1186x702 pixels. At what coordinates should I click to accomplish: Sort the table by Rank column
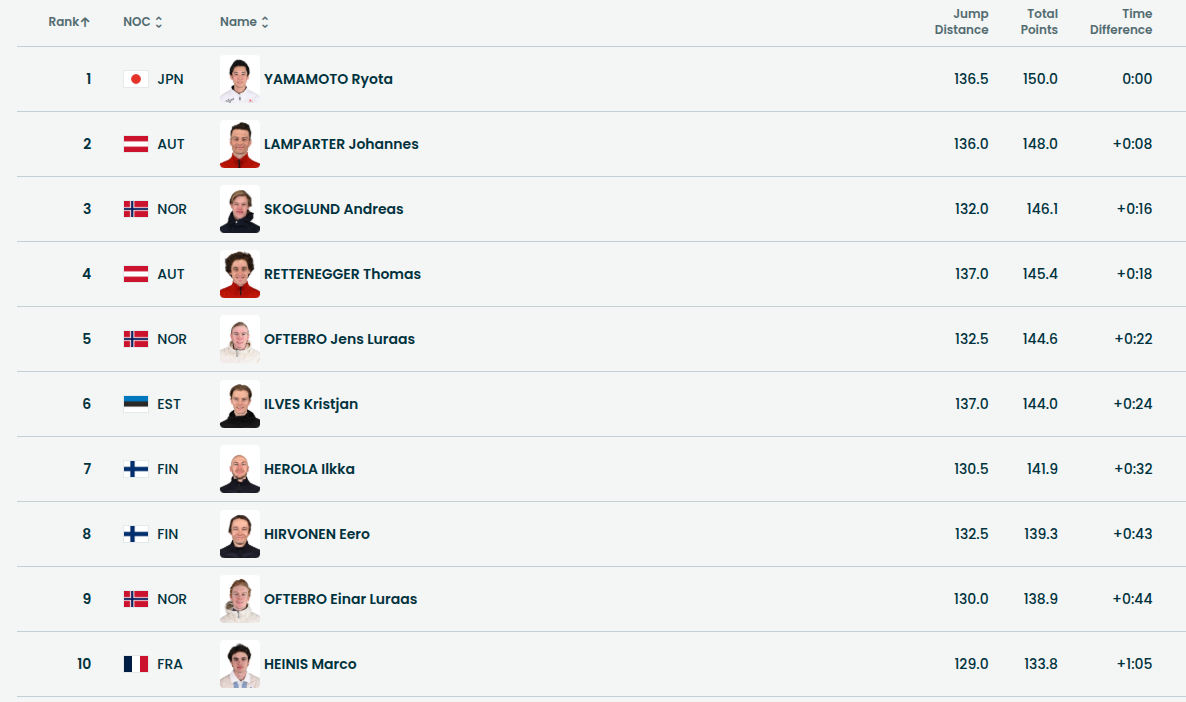tap(69, 22)
